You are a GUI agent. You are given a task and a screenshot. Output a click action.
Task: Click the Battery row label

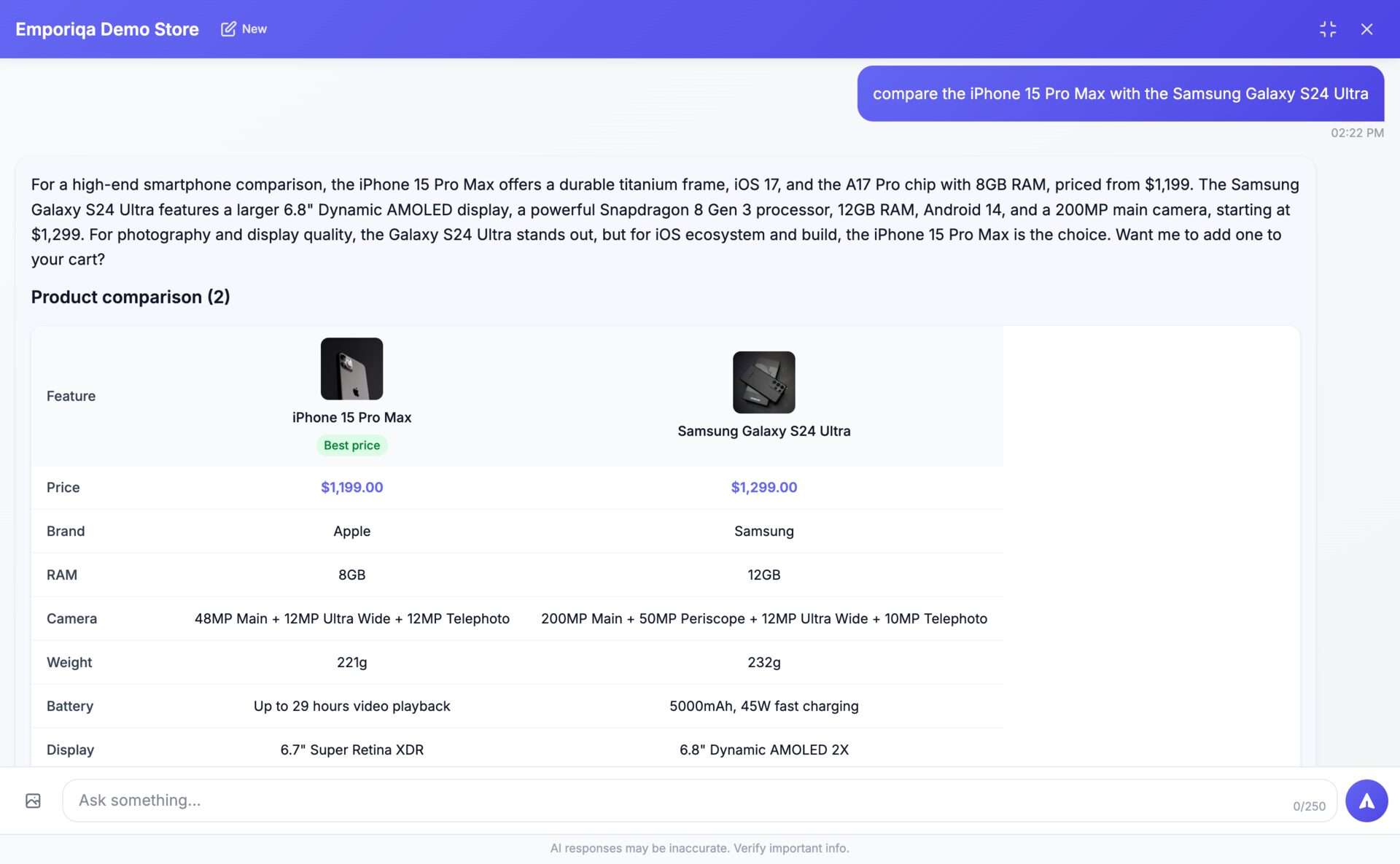click(x=70, y=706)
